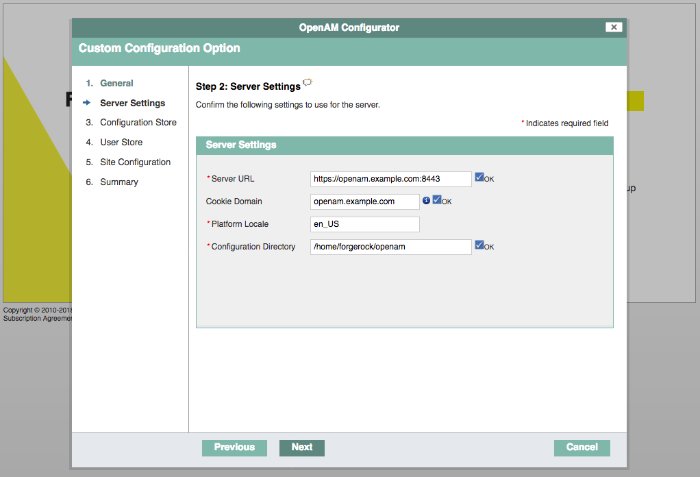The image size is (700, 477).
Task: Click the Cookie Domain info icon
Action: point(426,201)
